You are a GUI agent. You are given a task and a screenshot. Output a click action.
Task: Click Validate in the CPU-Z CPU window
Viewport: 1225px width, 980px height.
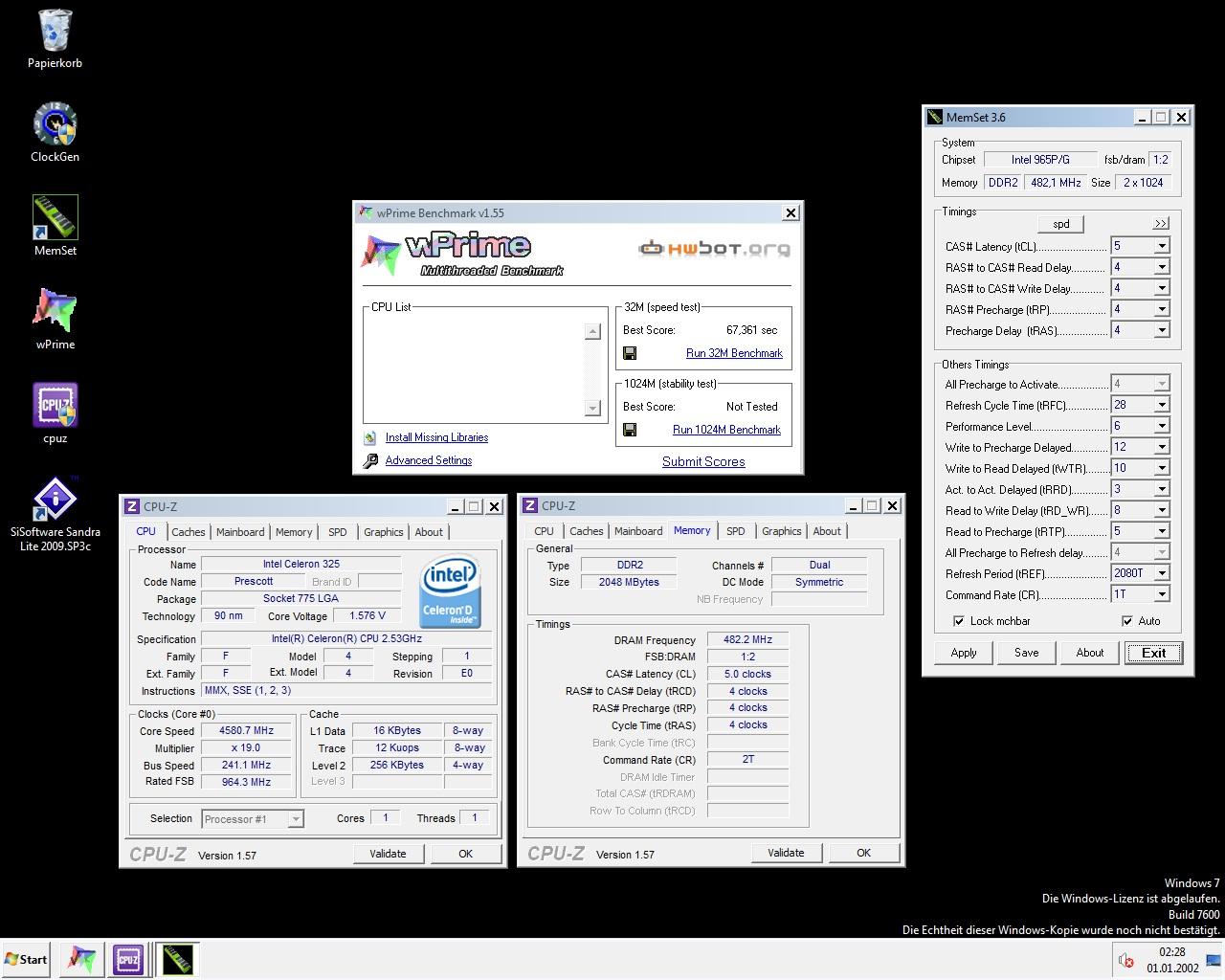pyautogui.click(x=388, y=854)
